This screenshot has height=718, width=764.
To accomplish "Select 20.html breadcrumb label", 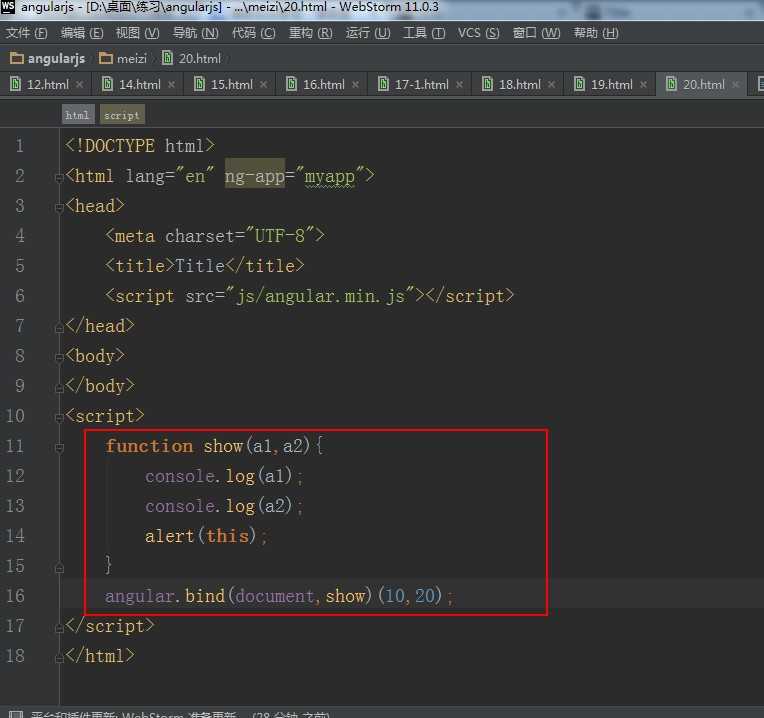I will click(x=200, y=59).
